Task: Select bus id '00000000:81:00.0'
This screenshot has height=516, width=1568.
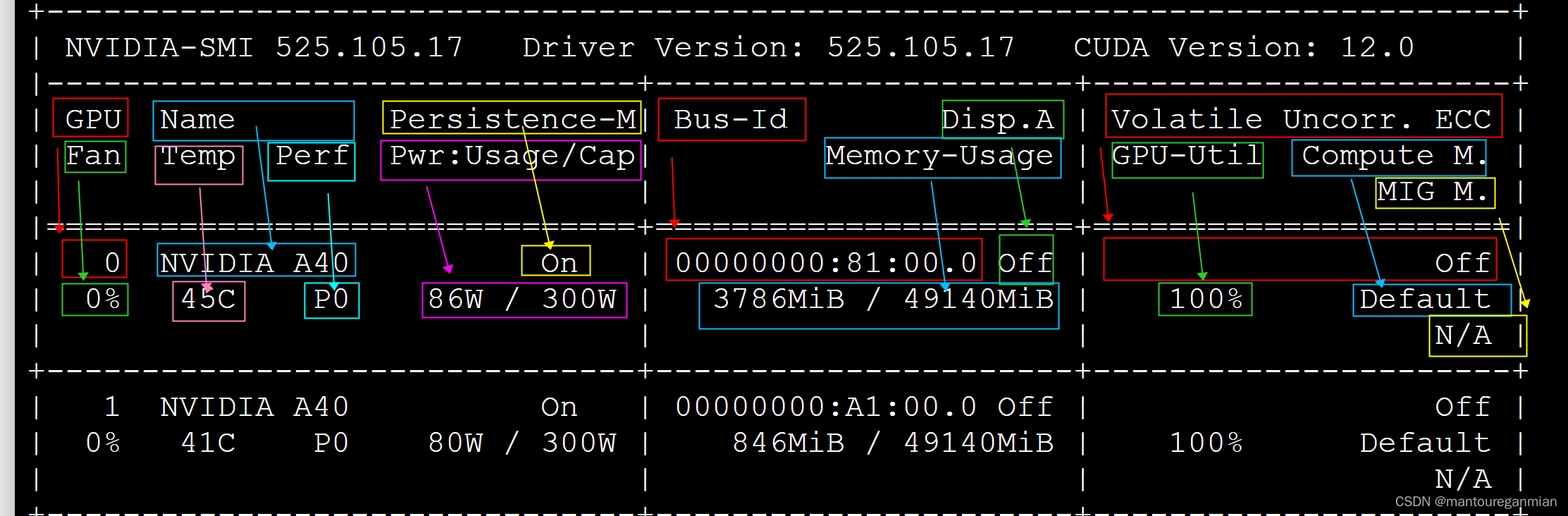Action: coord(826,264)
